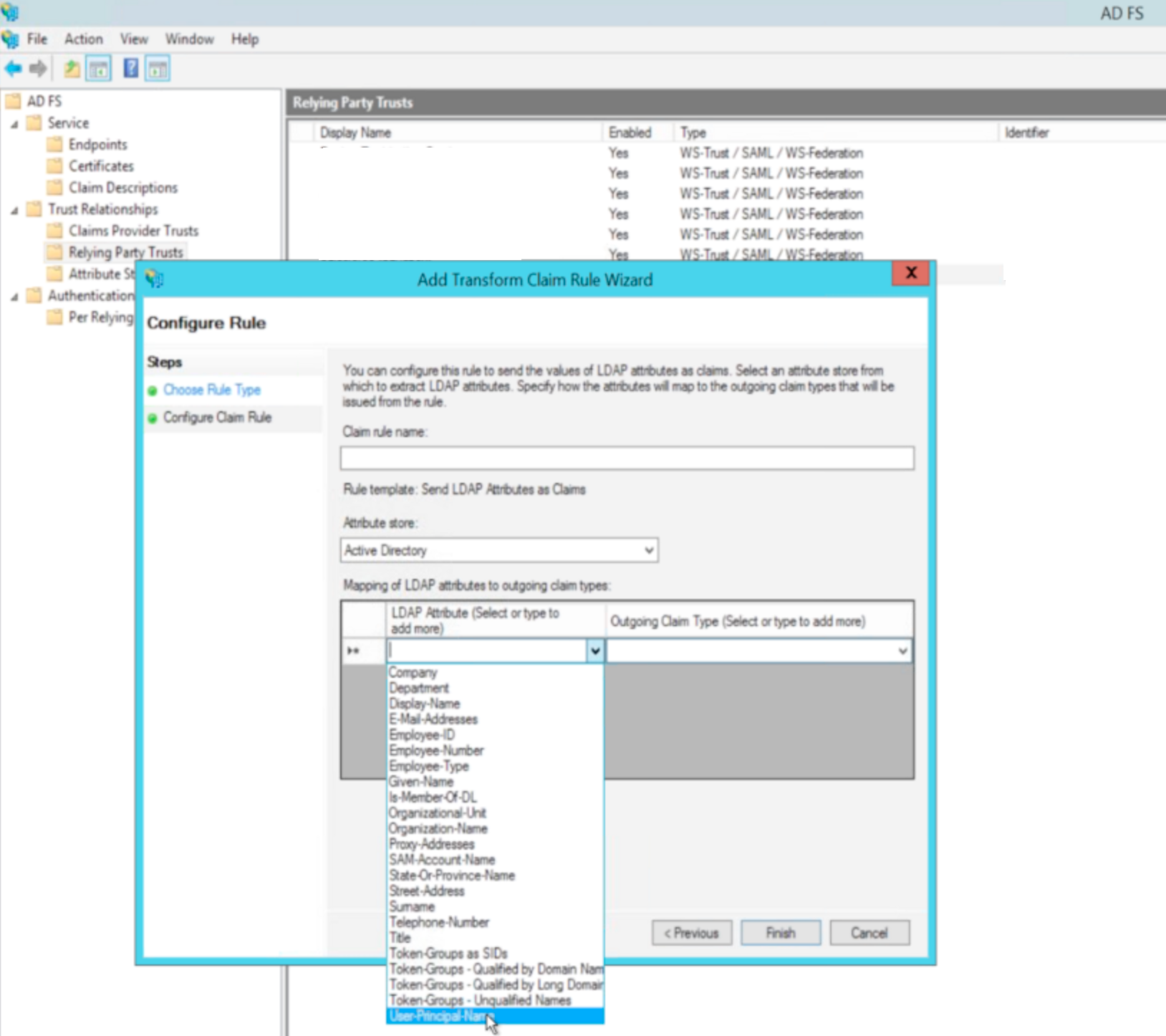Select the new row header cell

[364, 651]
